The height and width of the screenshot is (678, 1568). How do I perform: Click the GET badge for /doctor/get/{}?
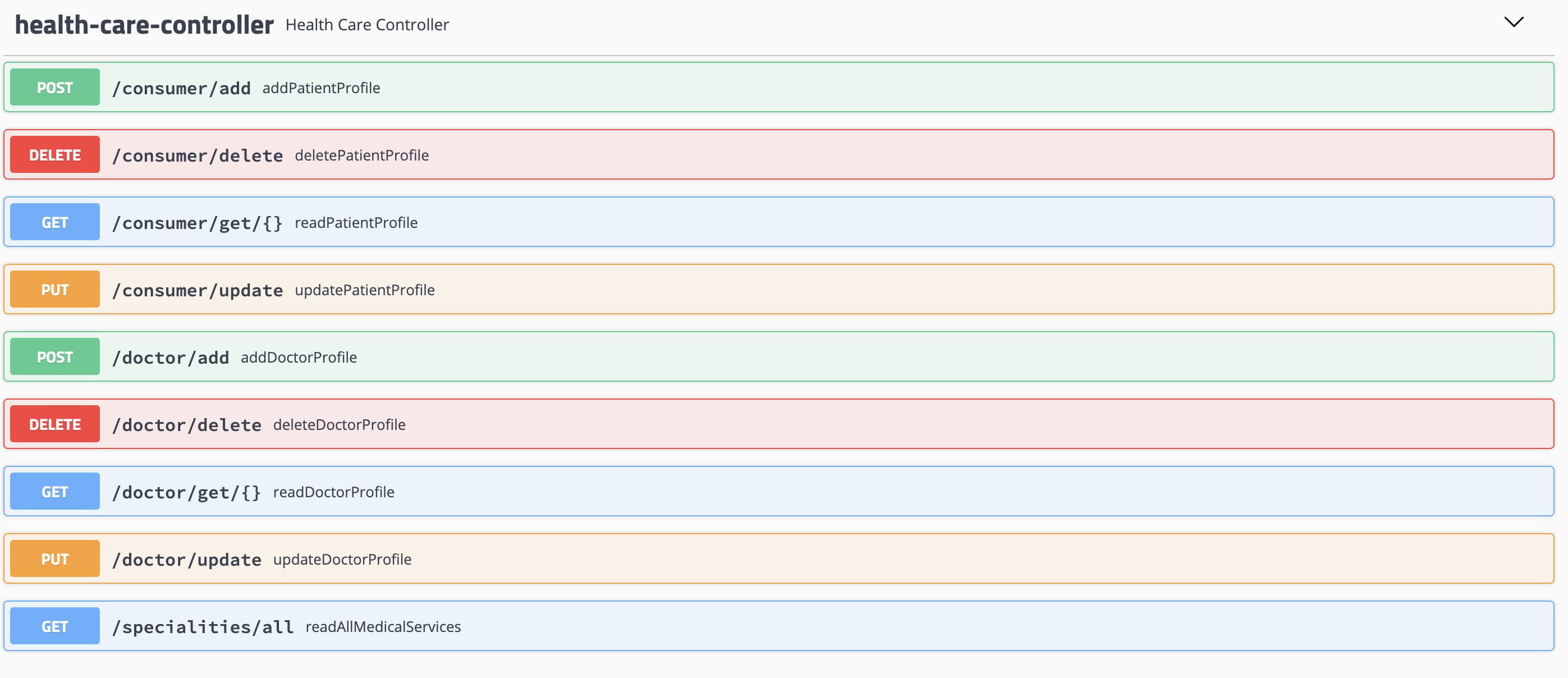click(55, 492)
